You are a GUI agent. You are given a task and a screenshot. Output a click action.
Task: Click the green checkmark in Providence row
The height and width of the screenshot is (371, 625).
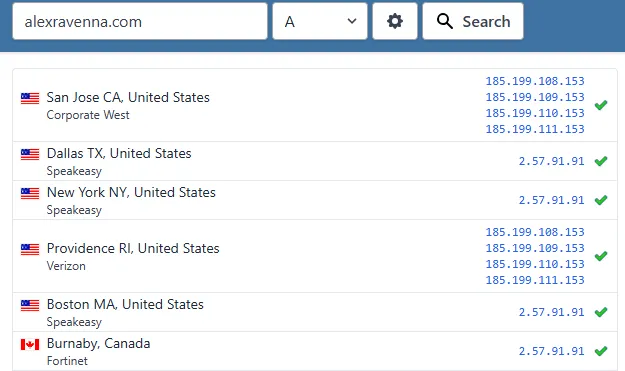pyautogui.click(x=601, y=256)
